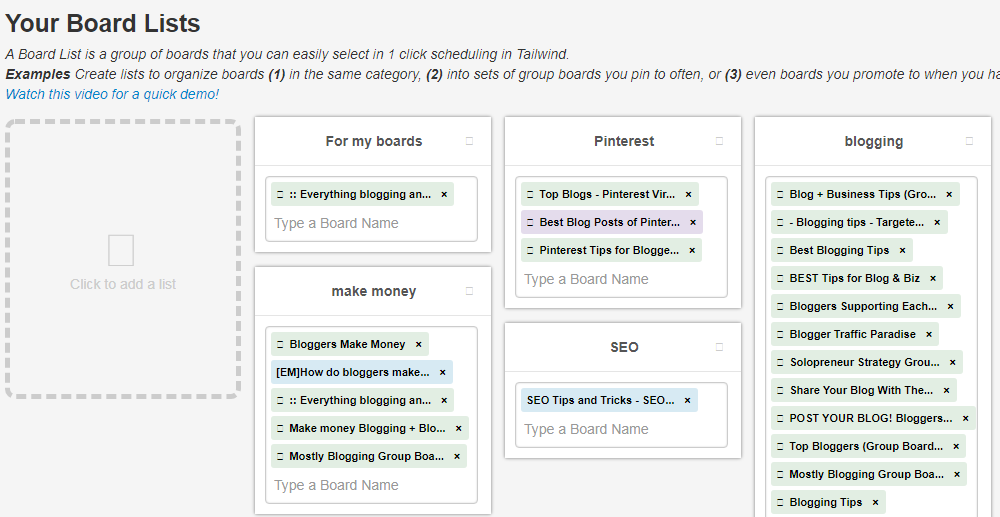Open the Watch this video demo link
This screenshot has width=1000, height=517.
(112, 94)
